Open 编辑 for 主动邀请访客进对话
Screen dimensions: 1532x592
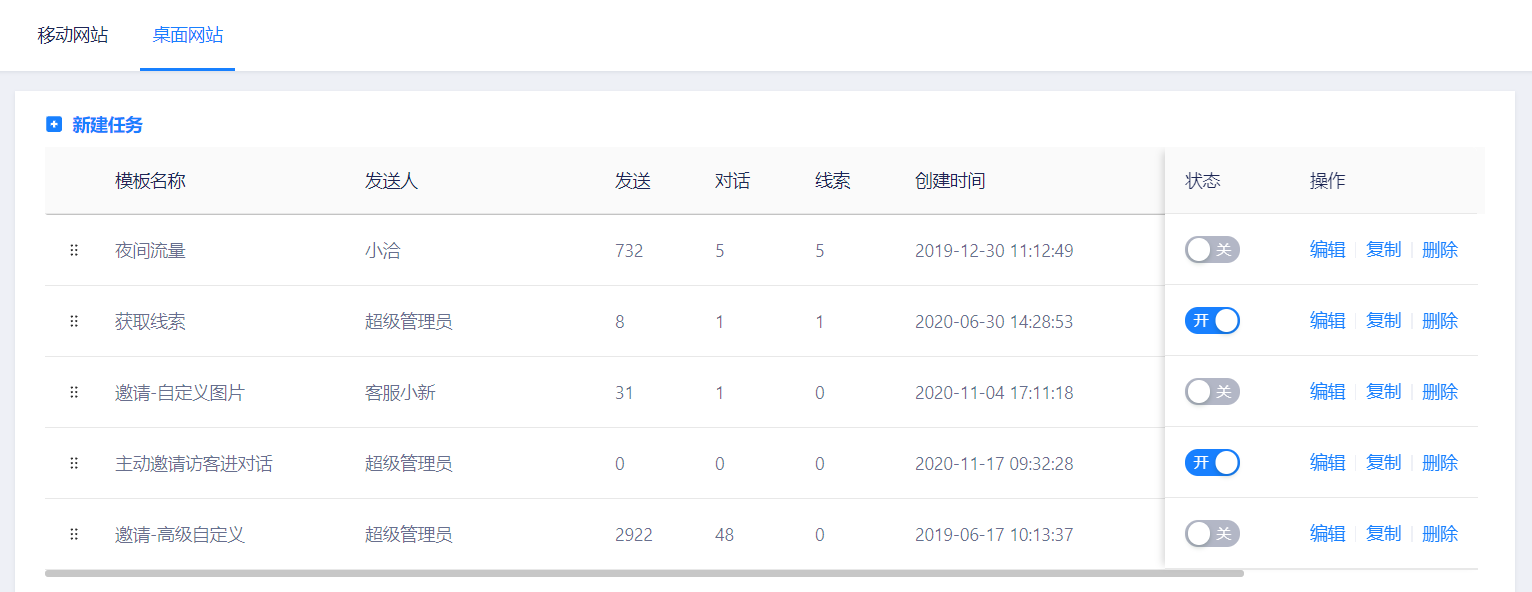[x=1328, y=463]
